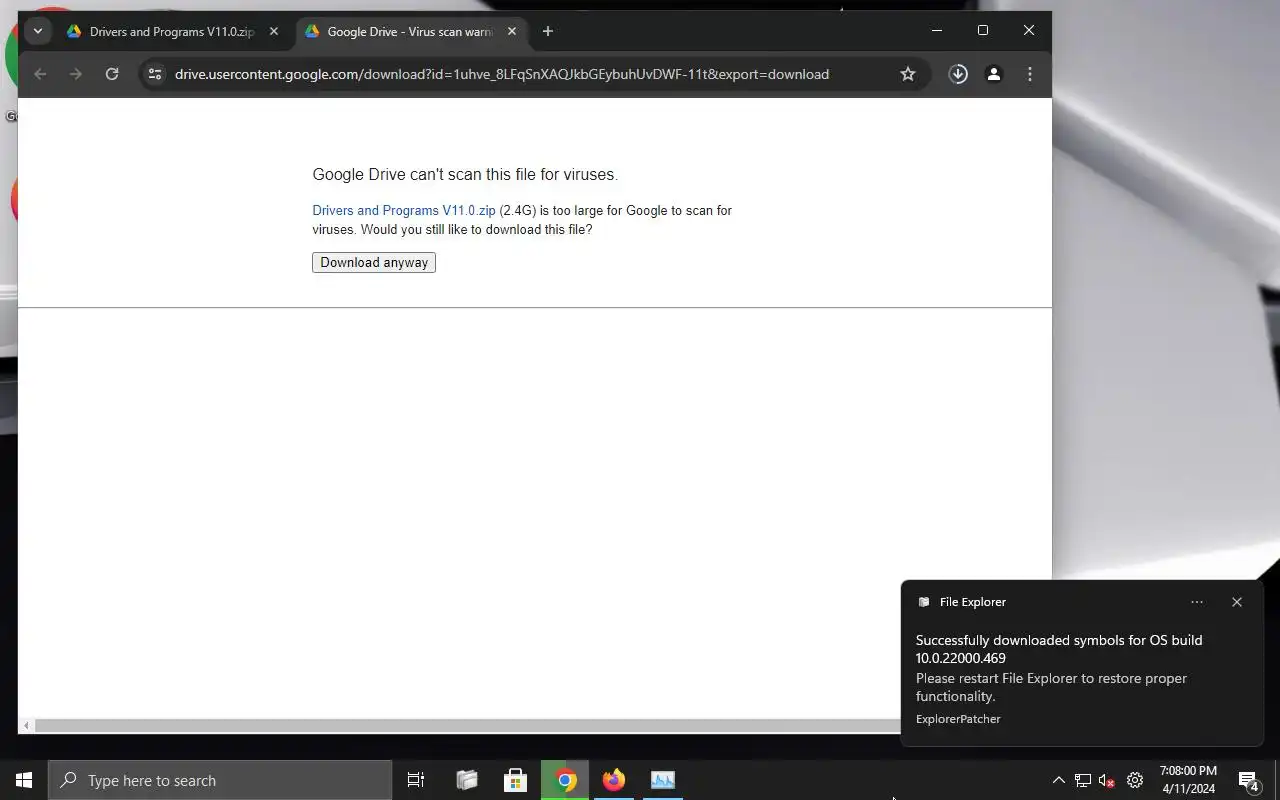Viewport: 1280px width, 800px height.
Task: Open the clock showing 7:08:00 PM
Action: coord(1188,780)
